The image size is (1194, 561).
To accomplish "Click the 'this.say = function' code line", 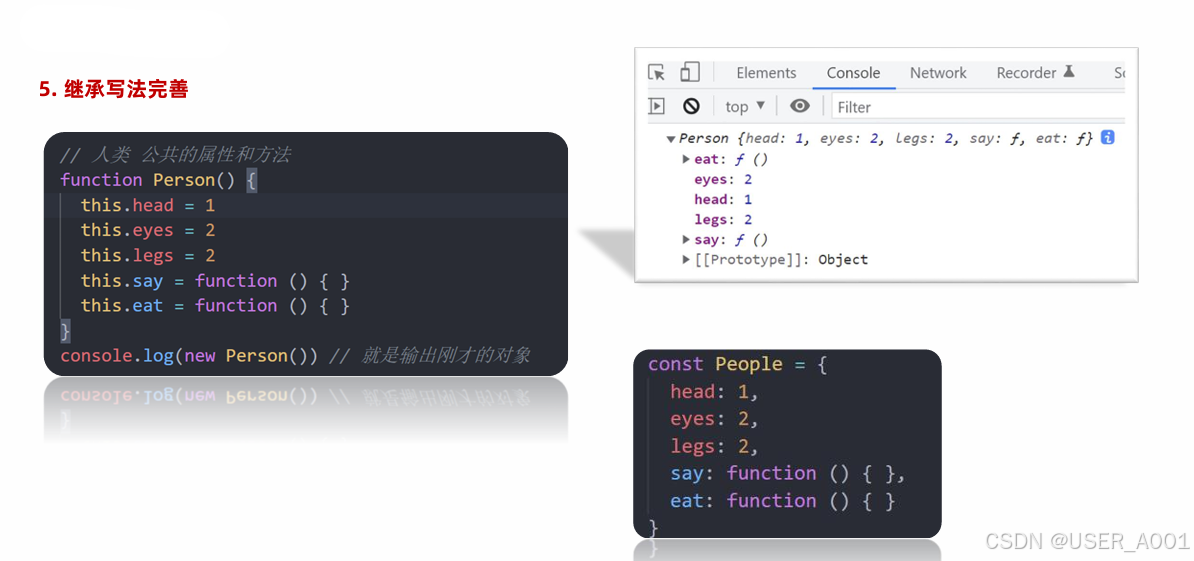I will [215, 281].
